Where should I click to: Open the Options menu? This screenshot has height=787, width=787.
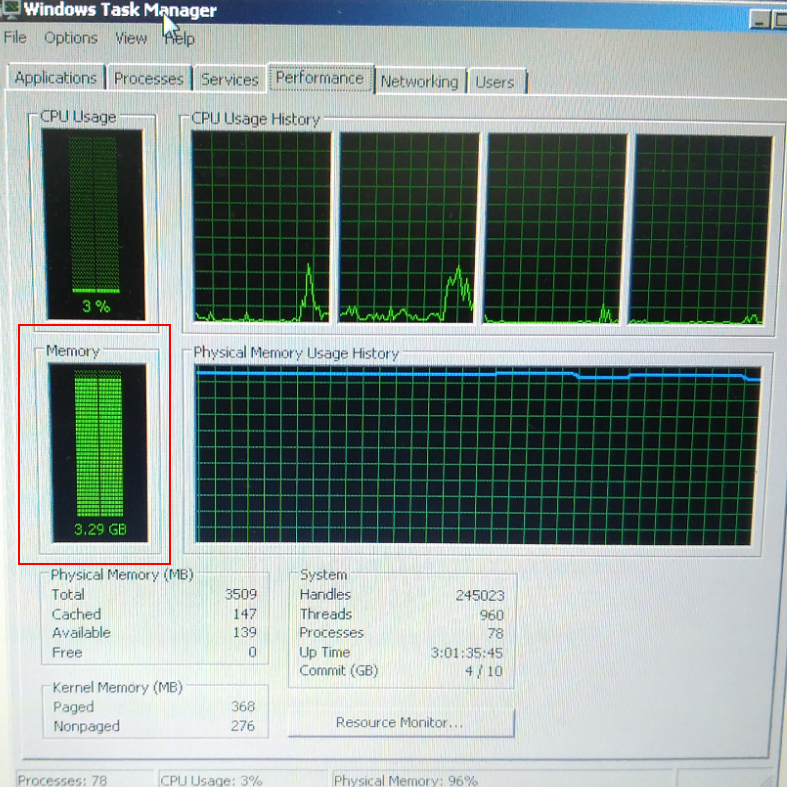71,38
